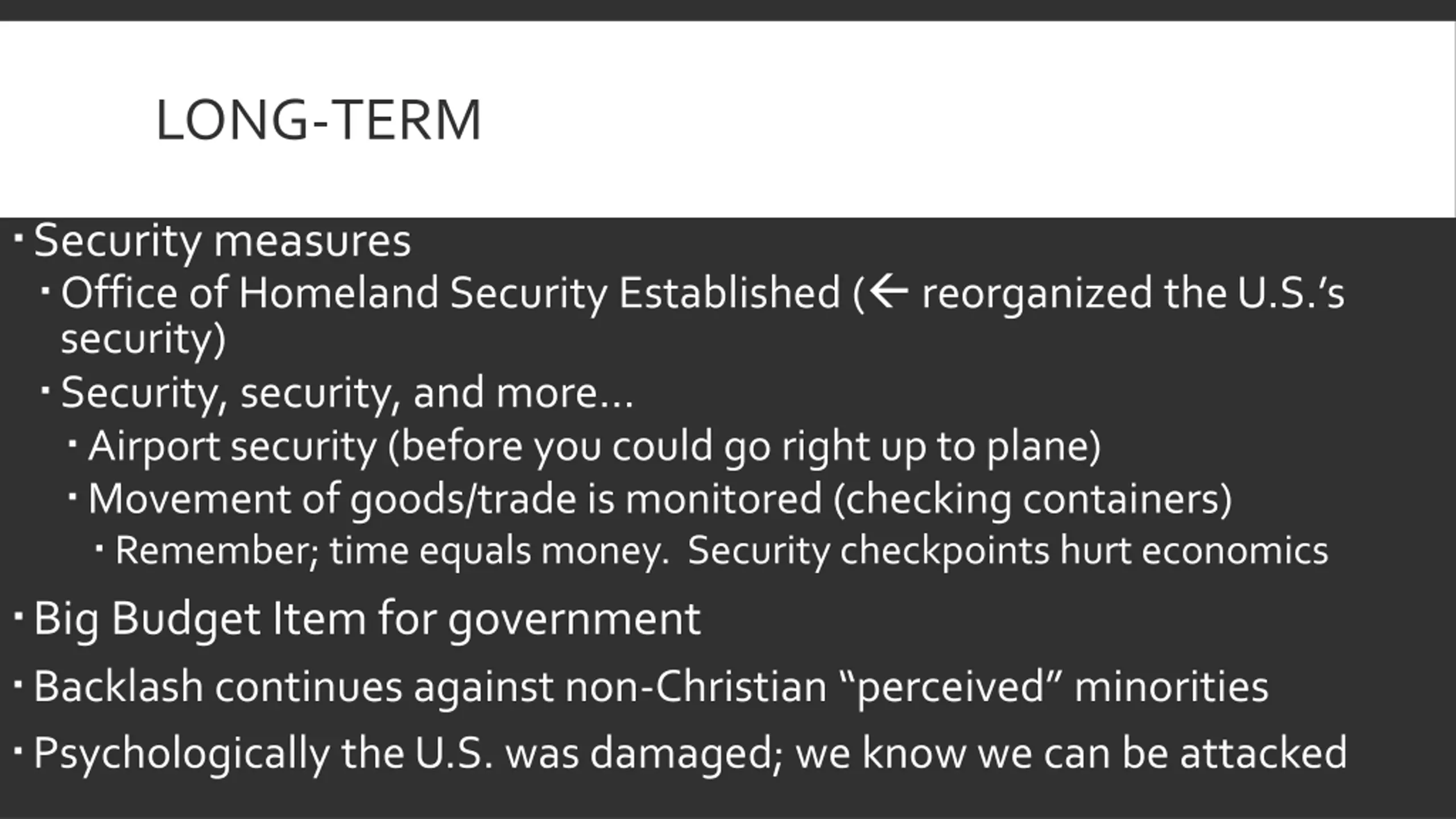Click the bullet marker before Office of Homeland
The image size is (1456, 819).
tap(45, 289)
